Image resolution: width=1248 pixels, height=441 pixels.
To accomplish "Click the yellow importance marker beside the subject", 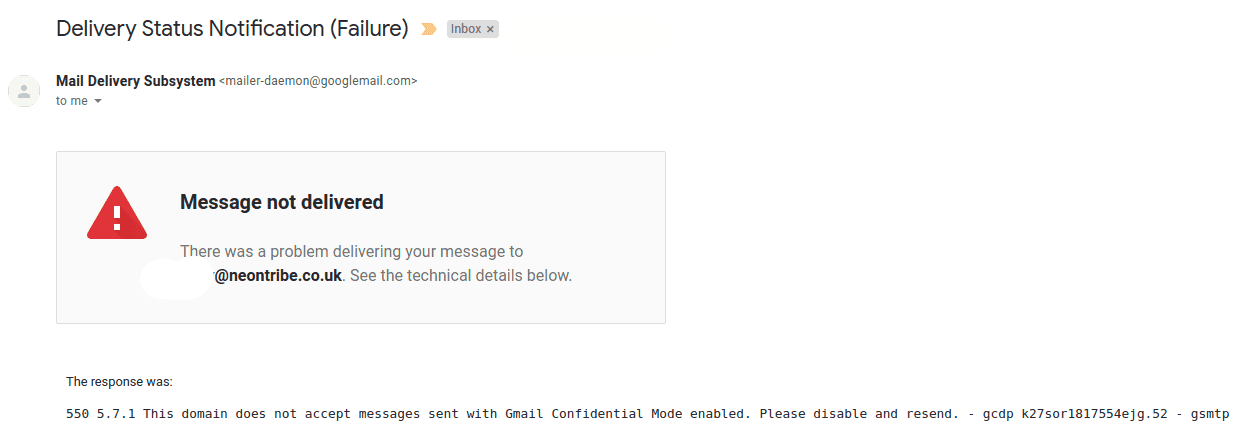I will pos(428,29).
